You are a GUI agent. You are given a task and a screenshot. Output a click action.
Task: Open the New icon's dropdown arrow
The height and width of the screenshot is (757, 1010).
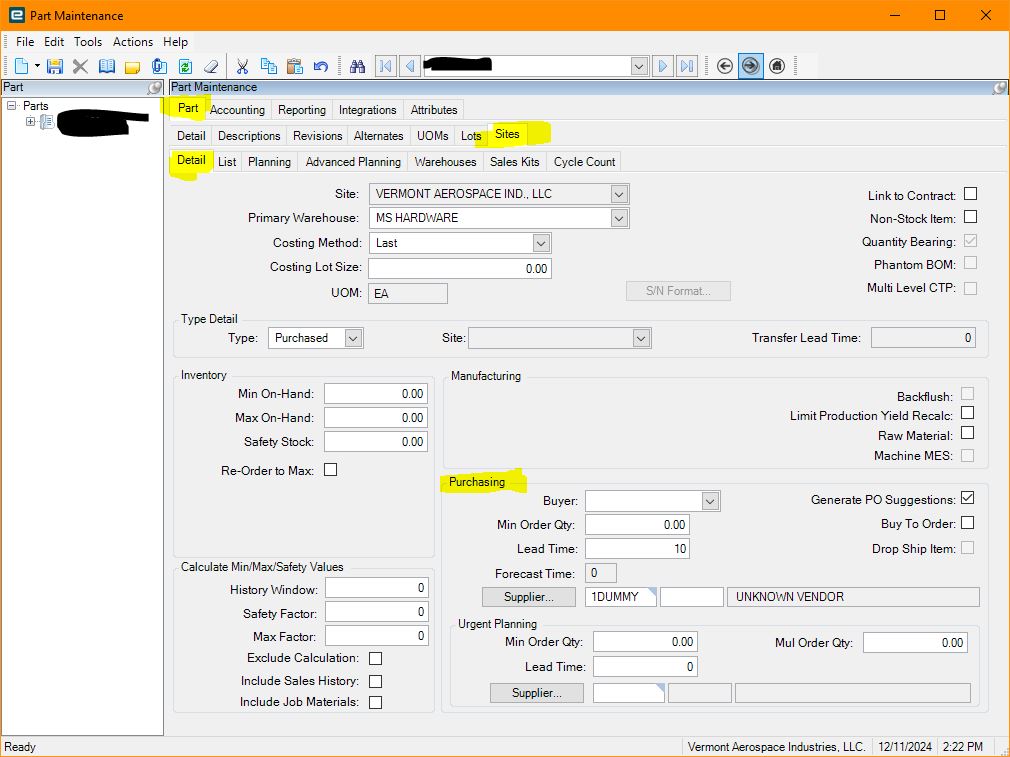click(37, 66)
